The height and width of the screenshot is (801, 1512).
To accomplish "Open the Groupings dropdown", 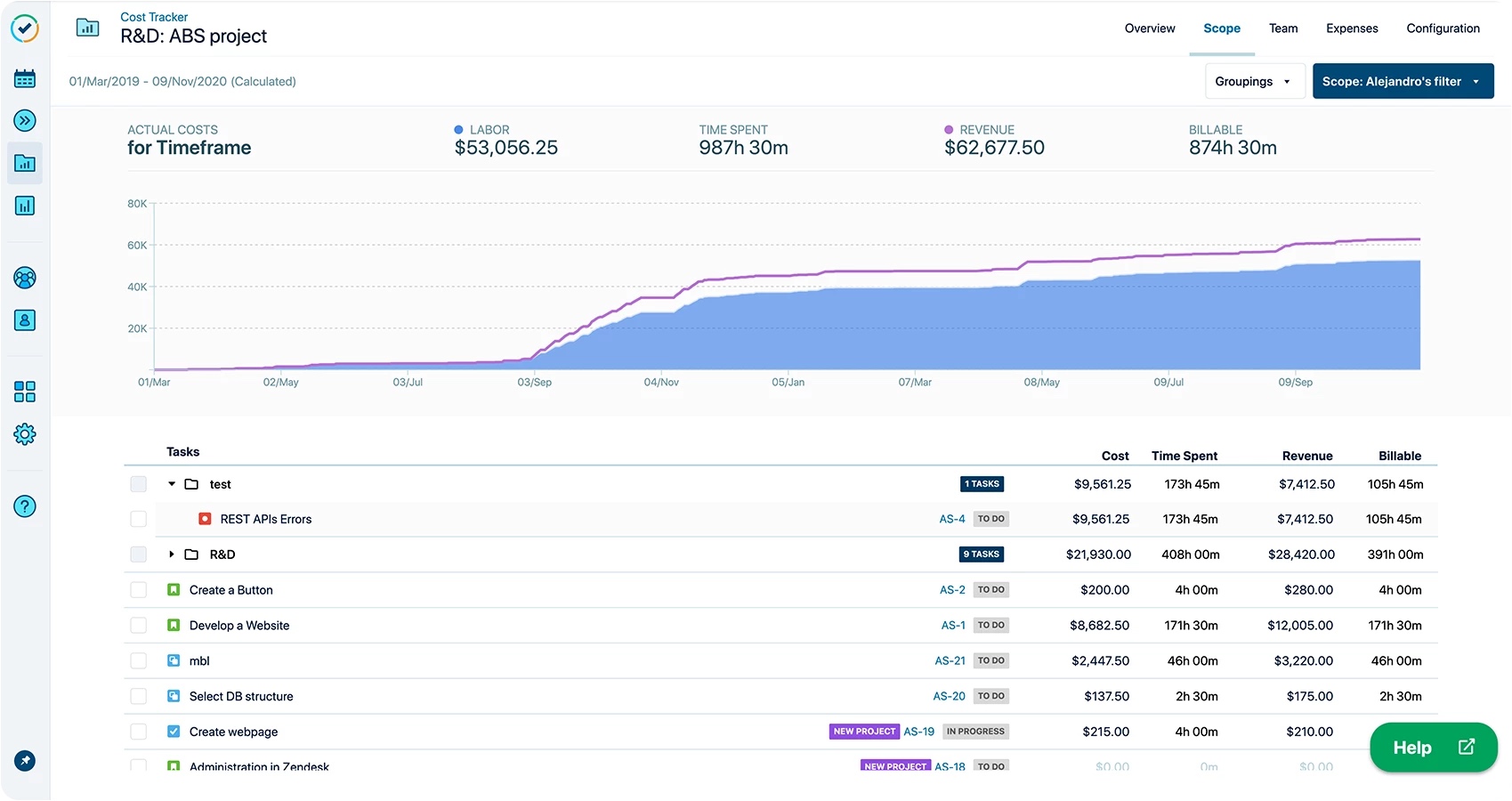I will 1254,81.
